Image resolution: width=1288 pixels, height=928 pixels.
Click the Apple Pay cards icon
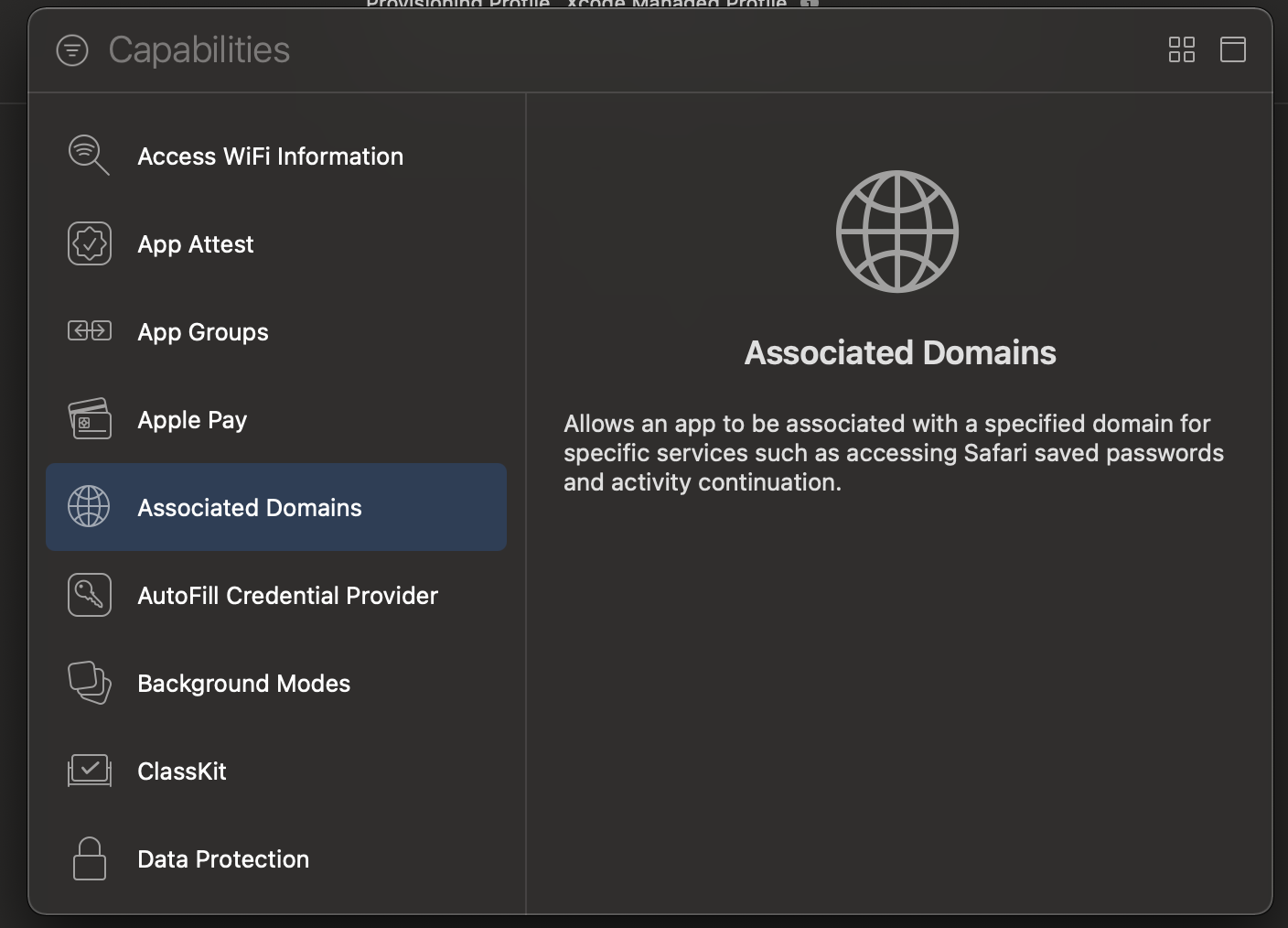(x=90, y=419)
